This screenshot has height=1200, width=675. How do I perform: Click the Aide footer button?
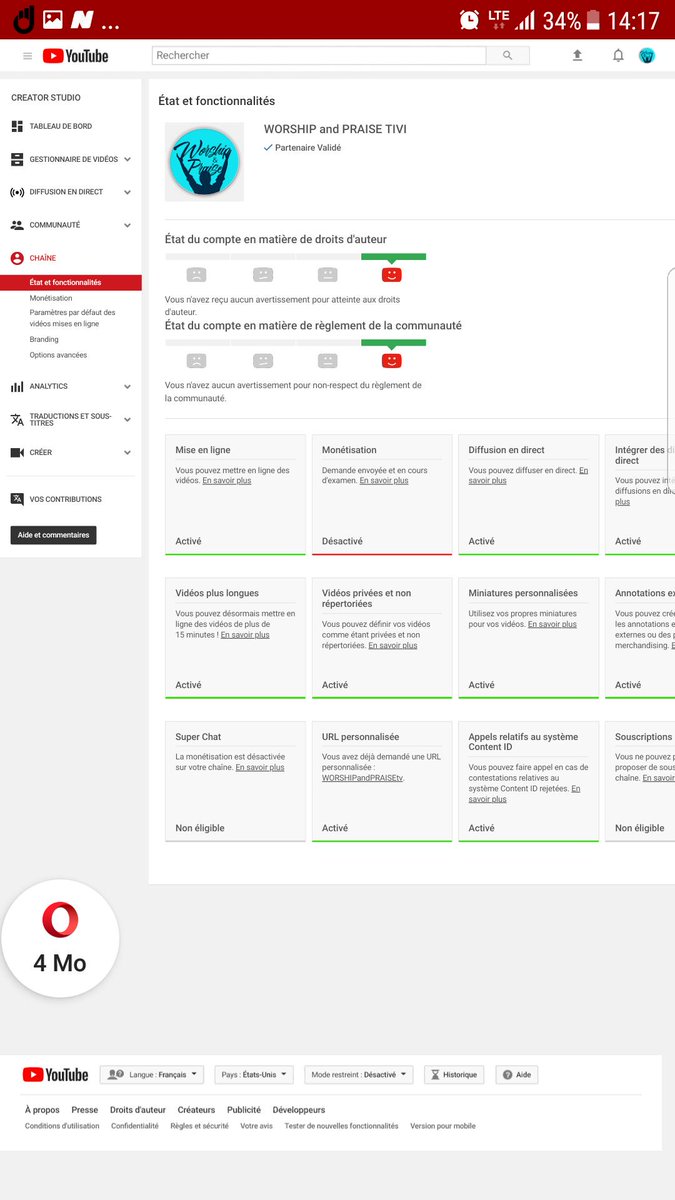pos(517,1075)
